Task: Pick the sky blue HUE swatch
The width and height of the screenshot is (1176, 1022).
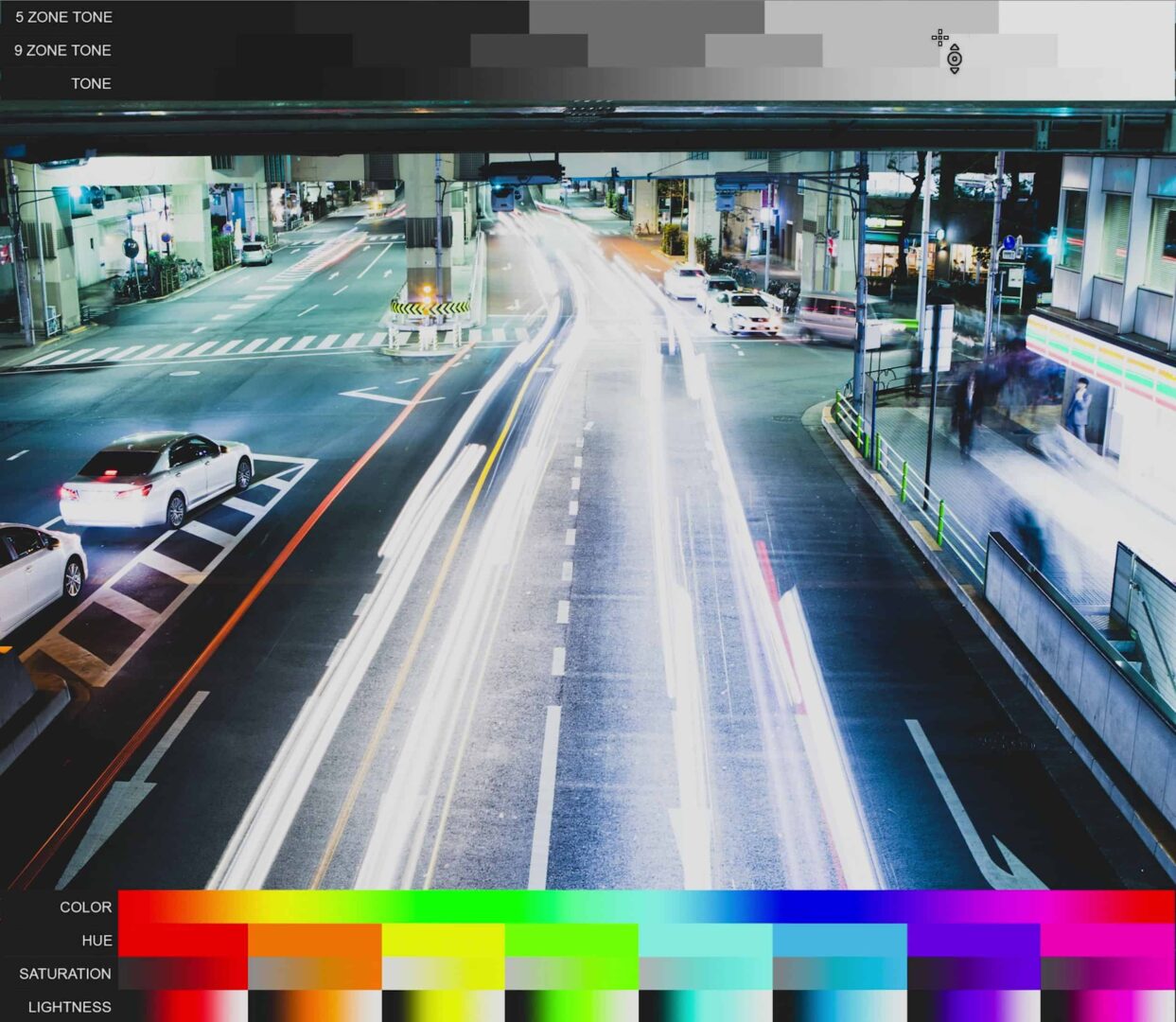Action: pos(840,940)
